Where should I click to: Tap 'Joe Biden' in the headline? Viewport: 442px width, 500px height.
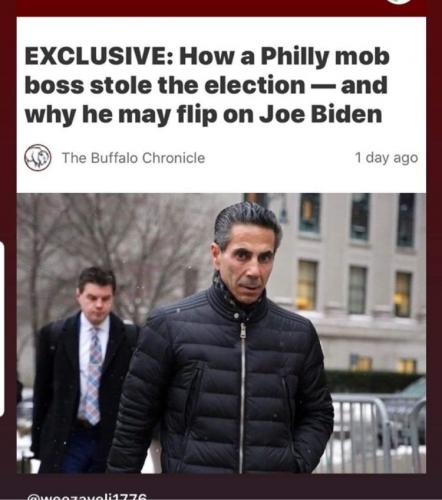point(320,114)
